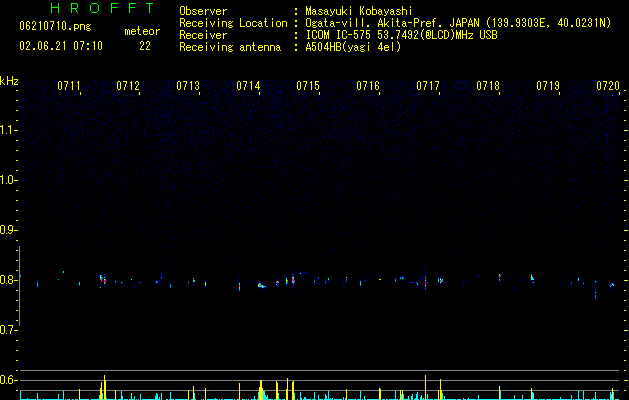Click the antenna A504HB(yagi 4el) text
Screen dimensions: 629x400
pos(353,47)
